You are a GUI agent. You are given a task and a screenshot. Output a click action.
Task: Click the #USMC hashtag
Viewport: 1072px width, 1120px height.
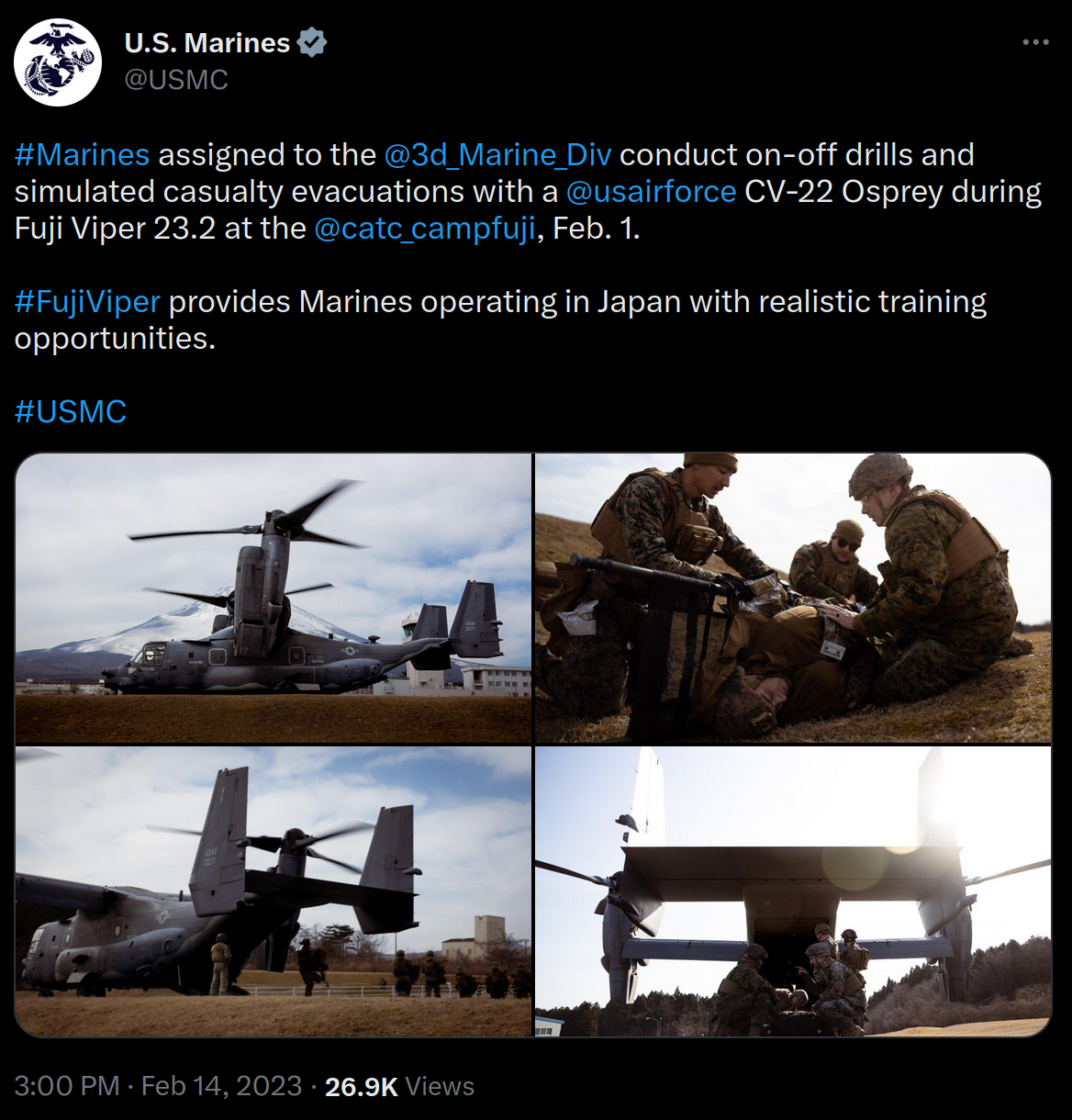click(71, 411)
